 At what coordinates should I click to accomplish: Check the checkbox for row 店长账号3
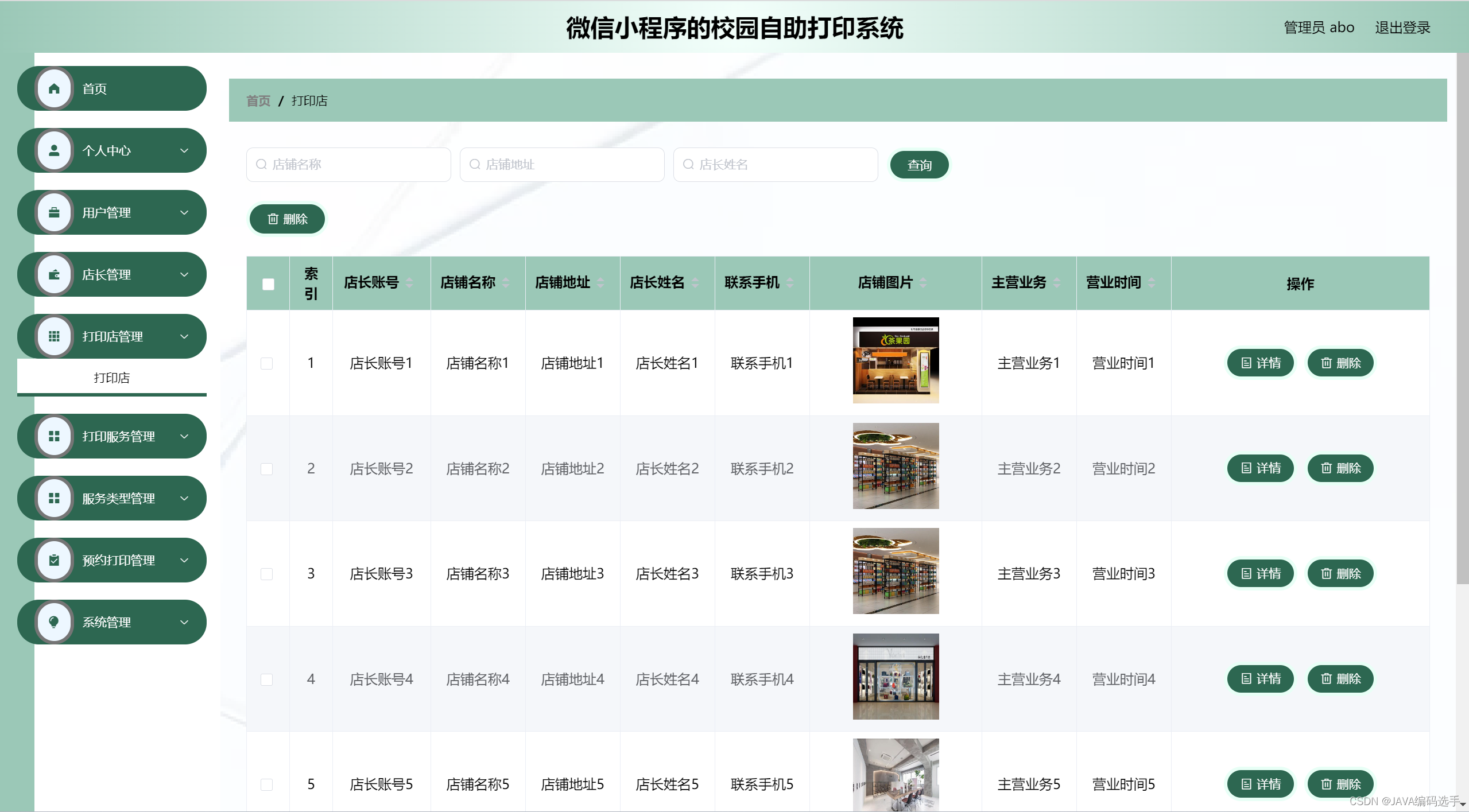pos(266,574)
